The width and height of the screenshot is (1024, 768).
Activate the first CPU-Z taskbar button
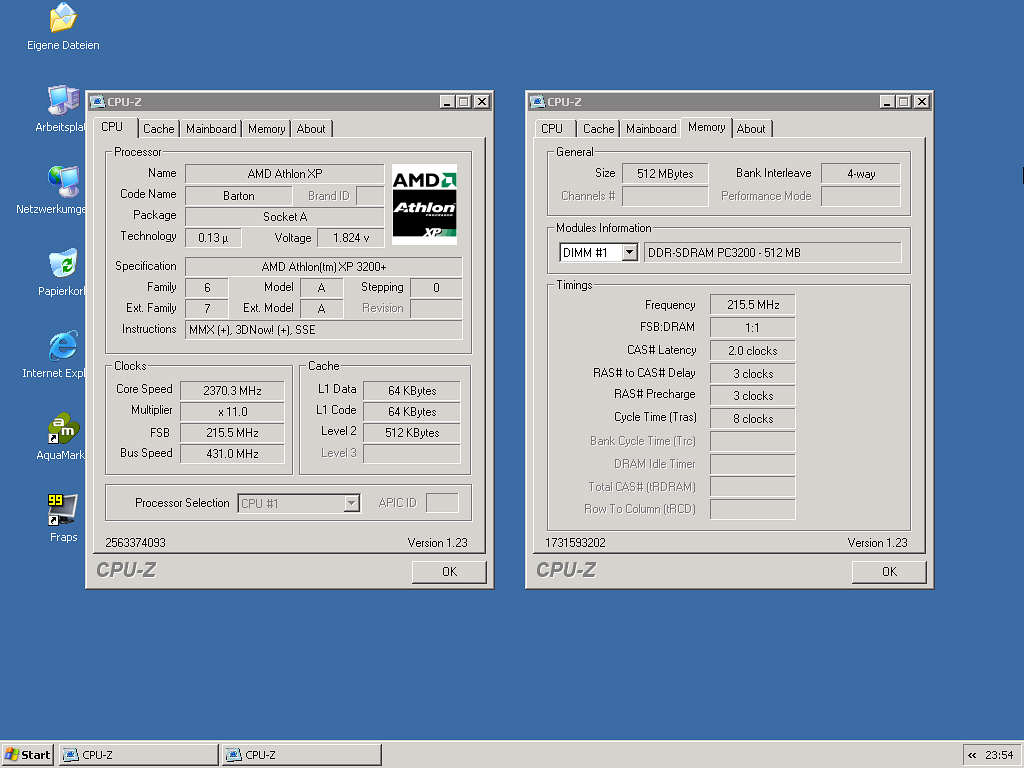(x=139, y=754)
